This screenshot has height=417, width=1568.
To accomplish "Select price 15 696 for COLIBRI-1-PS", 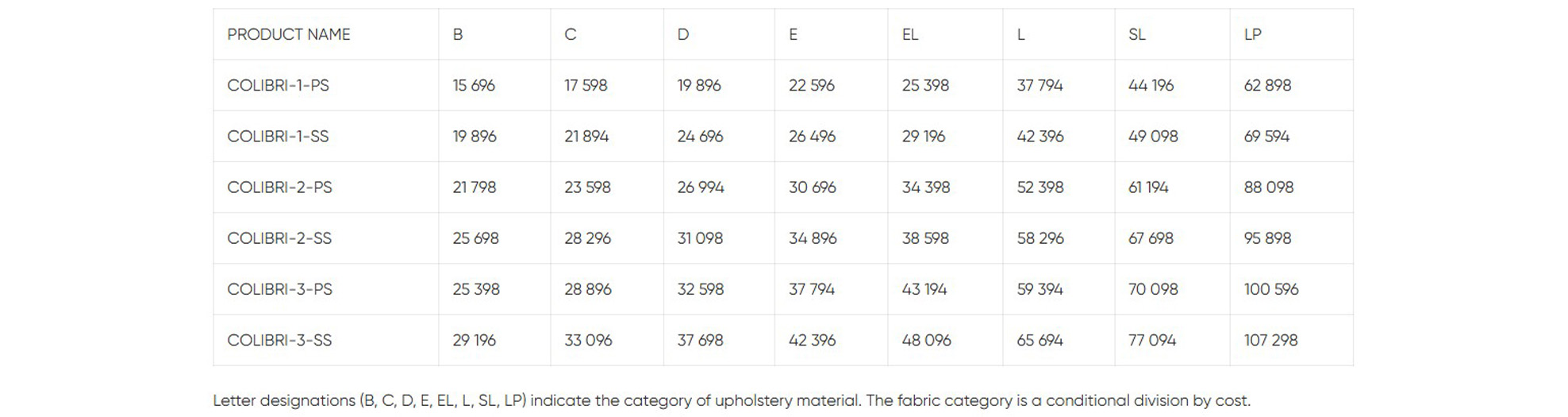I will pos(474,86).
